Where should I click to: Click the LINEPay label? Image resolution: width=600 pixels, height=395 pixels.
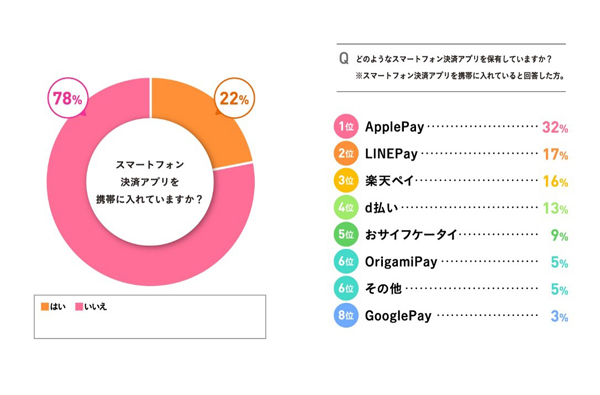tap(391, 154)
